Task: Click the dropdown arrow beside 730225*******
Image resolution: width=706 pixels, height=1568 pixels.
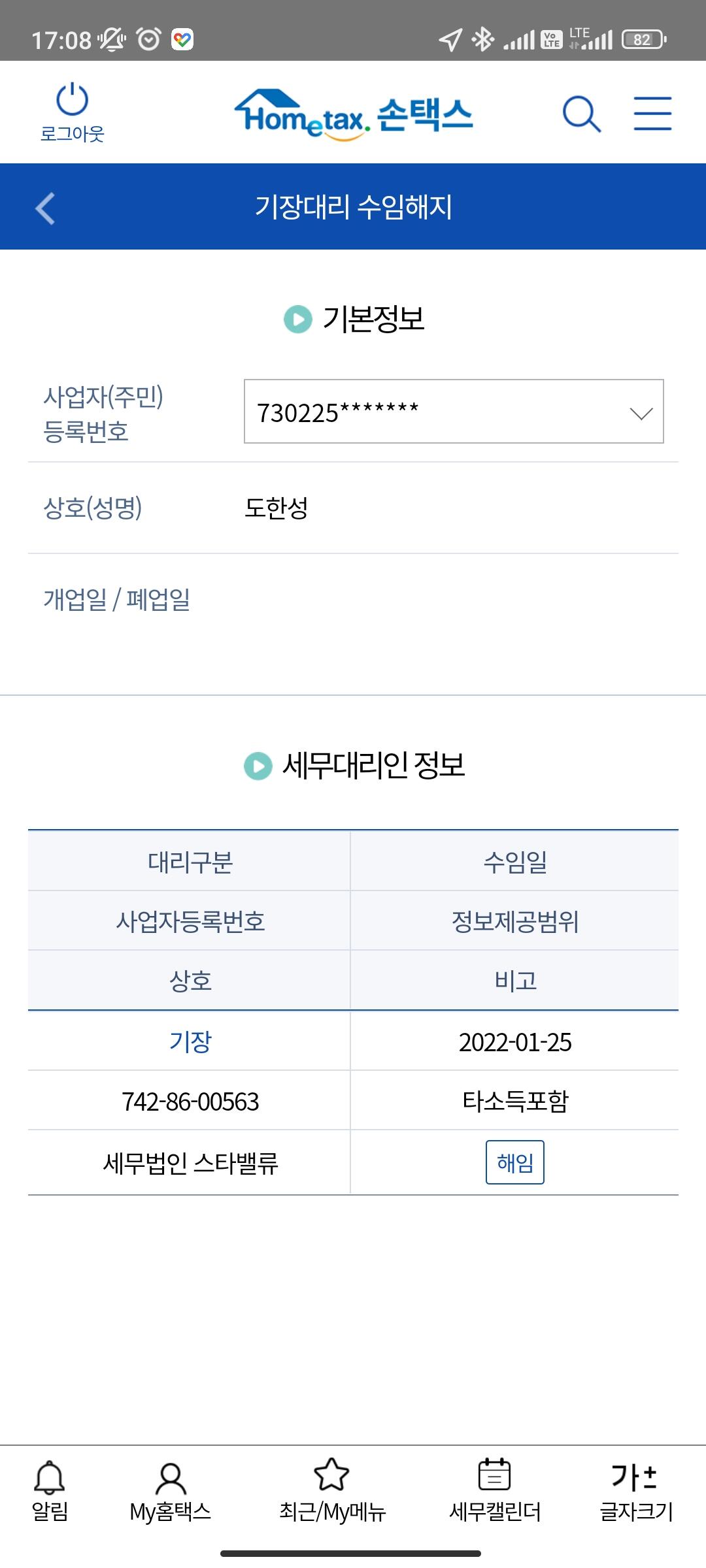Action: (x=641, y=413)
